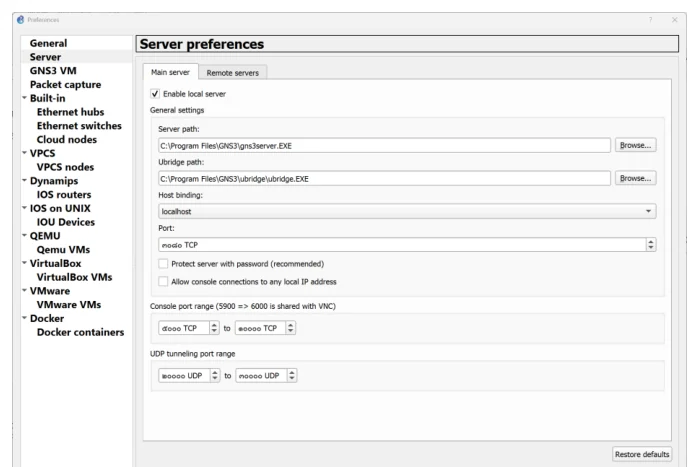Click UDP tunneling end port field

click(261, 376)
